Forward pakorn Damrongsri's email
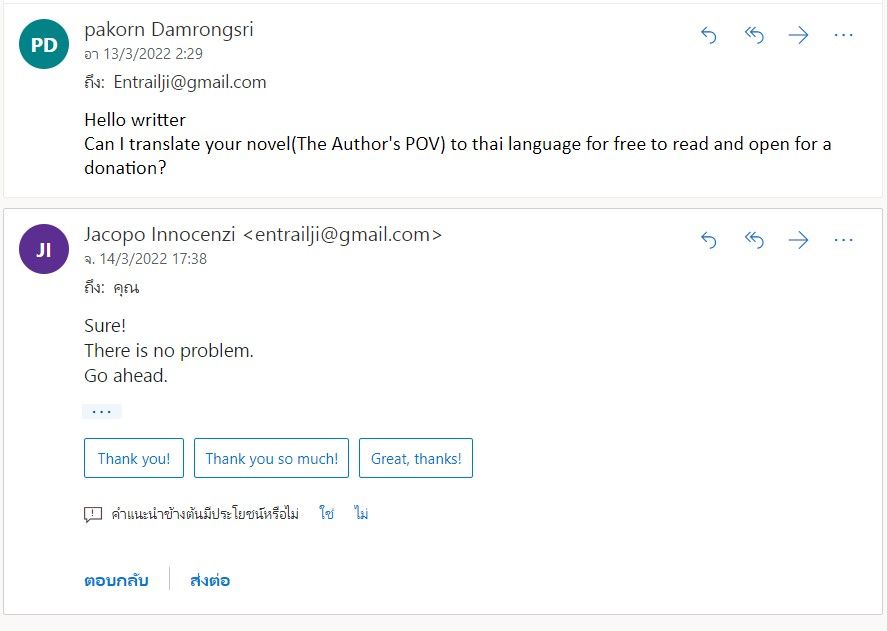 tap(798, 35)
